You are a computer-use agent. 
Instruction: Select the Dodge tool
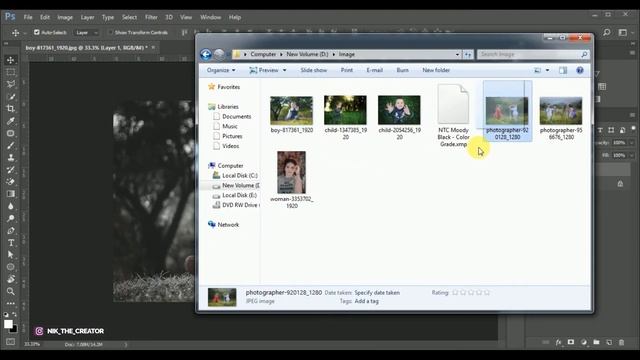[x=11, y=218]
